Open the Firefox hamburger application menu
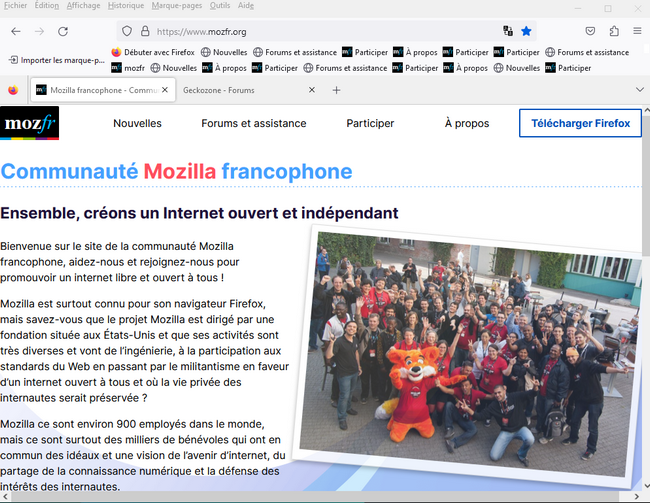 (x=637, y=31)
